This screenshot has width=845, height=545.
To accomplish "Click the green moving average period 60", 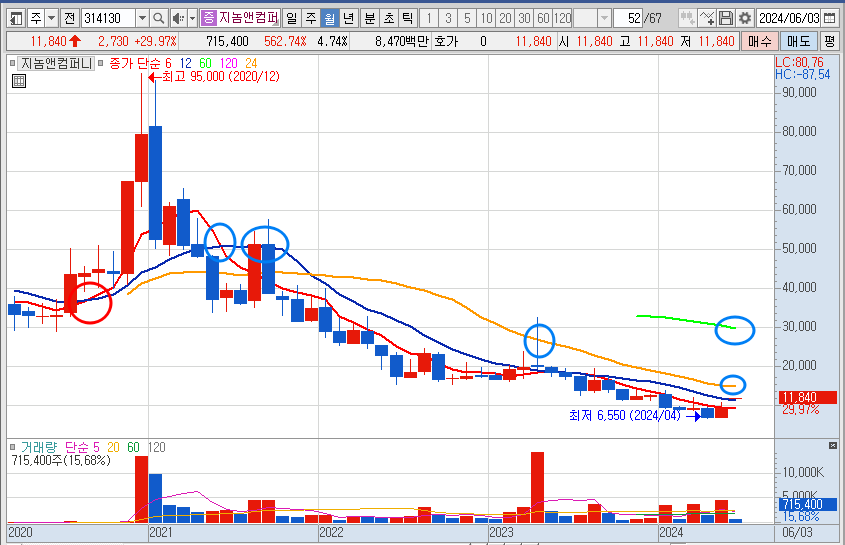I will coord(205,64).
